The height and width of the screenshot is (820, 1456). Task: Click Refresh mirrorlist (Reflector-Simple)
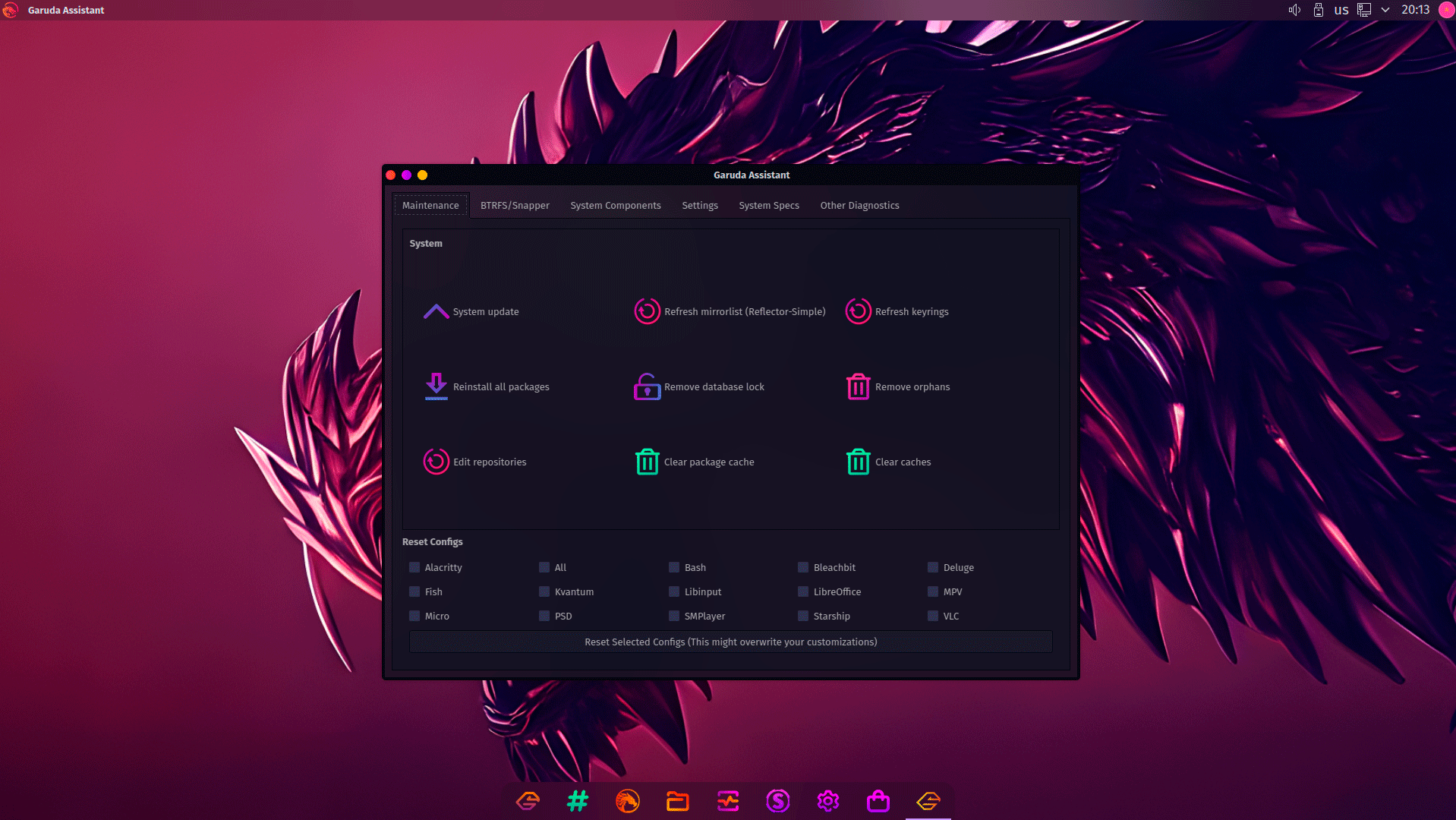[730, 311]
